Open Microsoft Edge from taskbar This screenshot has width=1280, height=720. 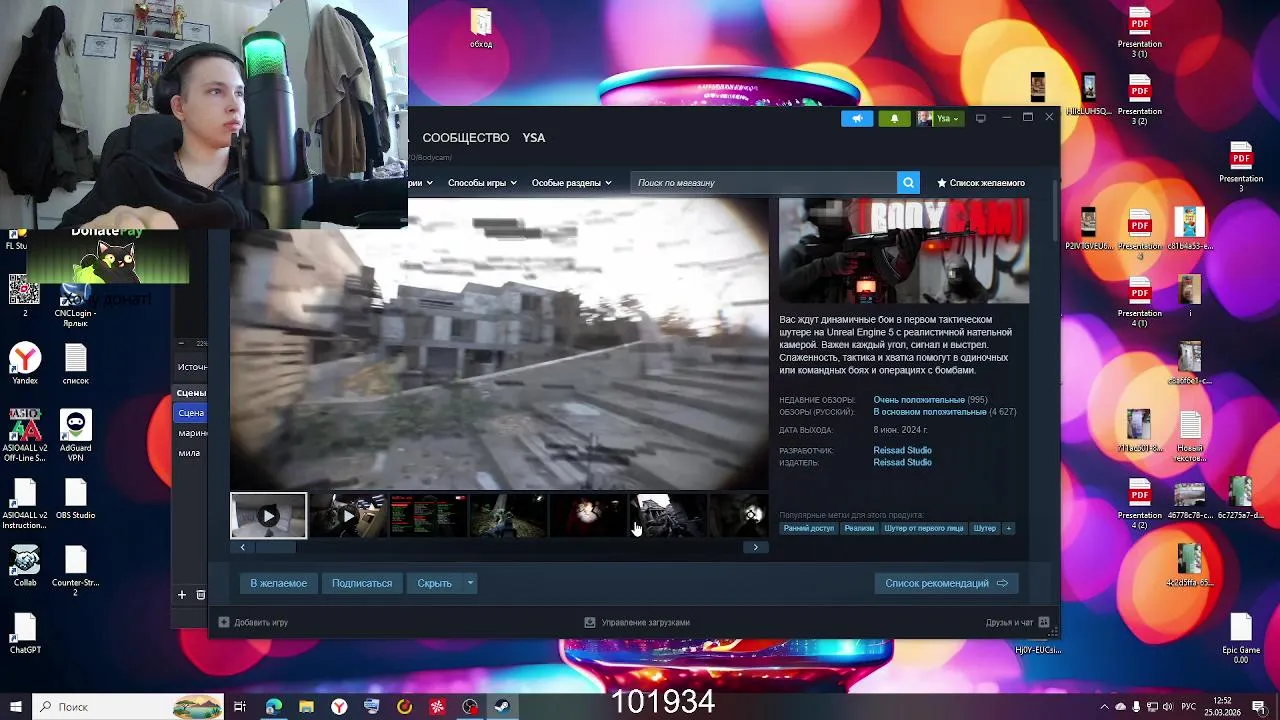[x=273, y=707]
